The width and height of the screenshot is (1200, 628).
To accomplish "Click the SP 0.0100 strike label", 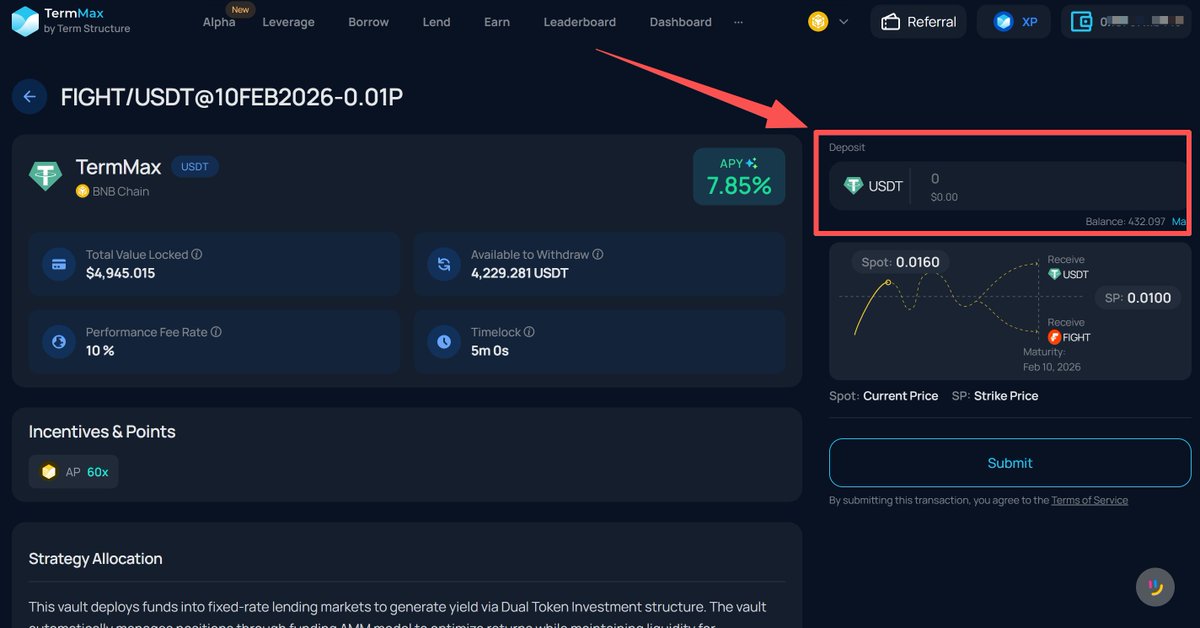I will (1138, 298).
